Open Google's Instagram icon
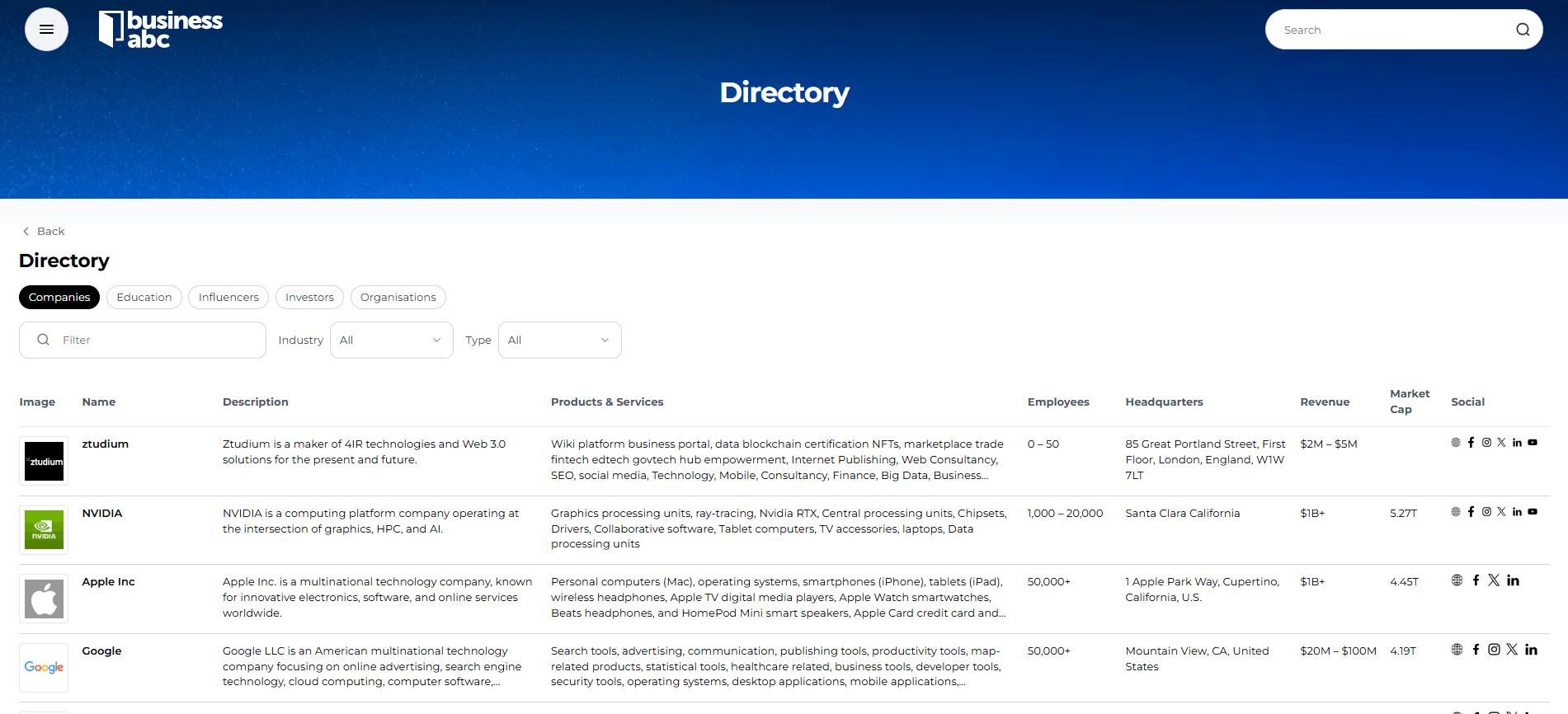This screenshot has height=714, width=1568. pos(1494,650)
